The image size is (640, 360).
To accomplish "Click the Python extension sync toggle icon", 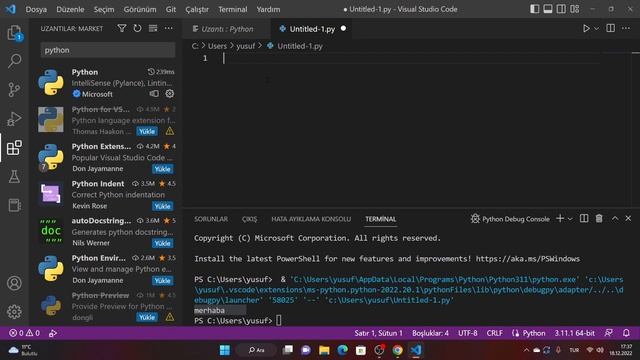I will pyautogui.click(x=154, y=93).
